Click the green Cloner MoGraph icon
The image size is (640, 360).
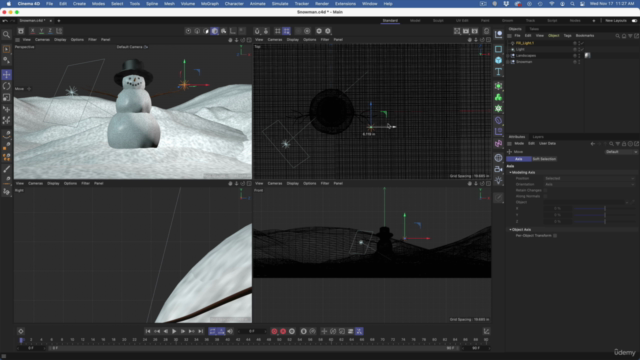click(x=498, y=98)
